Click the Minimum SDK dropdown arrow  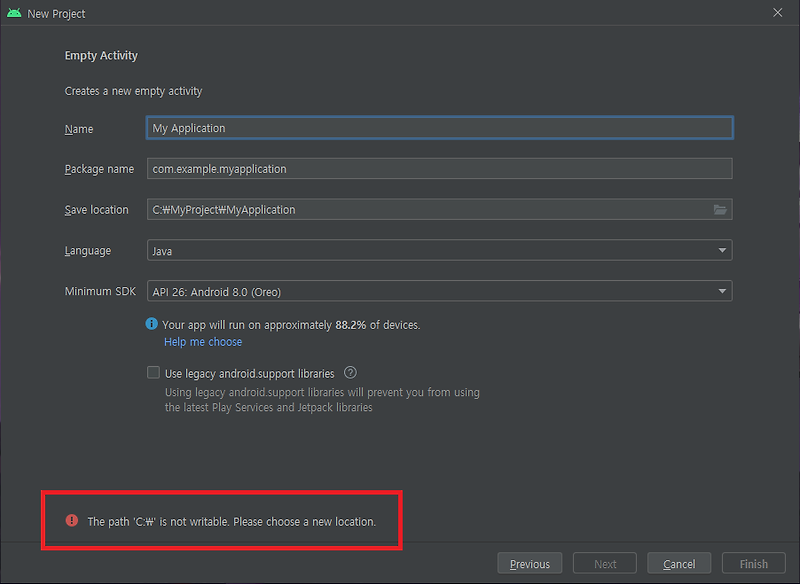pos(722,291)
